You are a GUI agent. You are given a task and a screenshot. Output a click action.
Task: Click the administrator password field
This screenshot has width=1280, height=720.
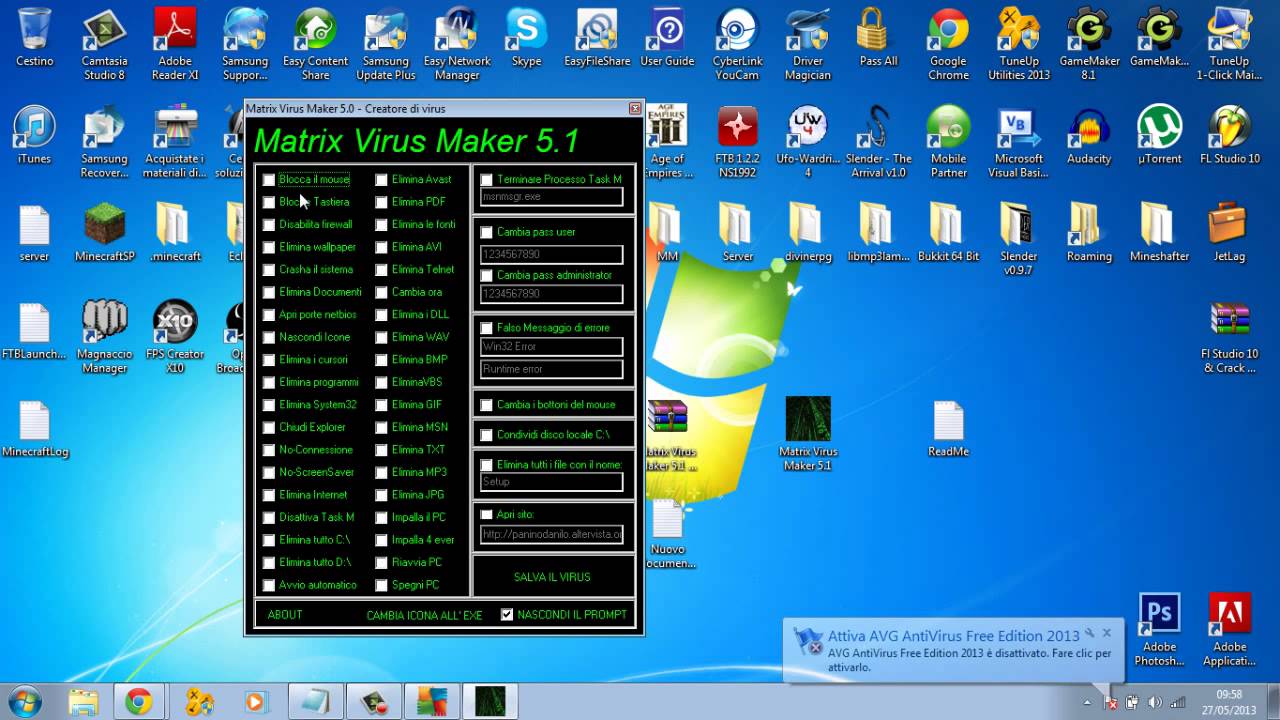(551, 294)
